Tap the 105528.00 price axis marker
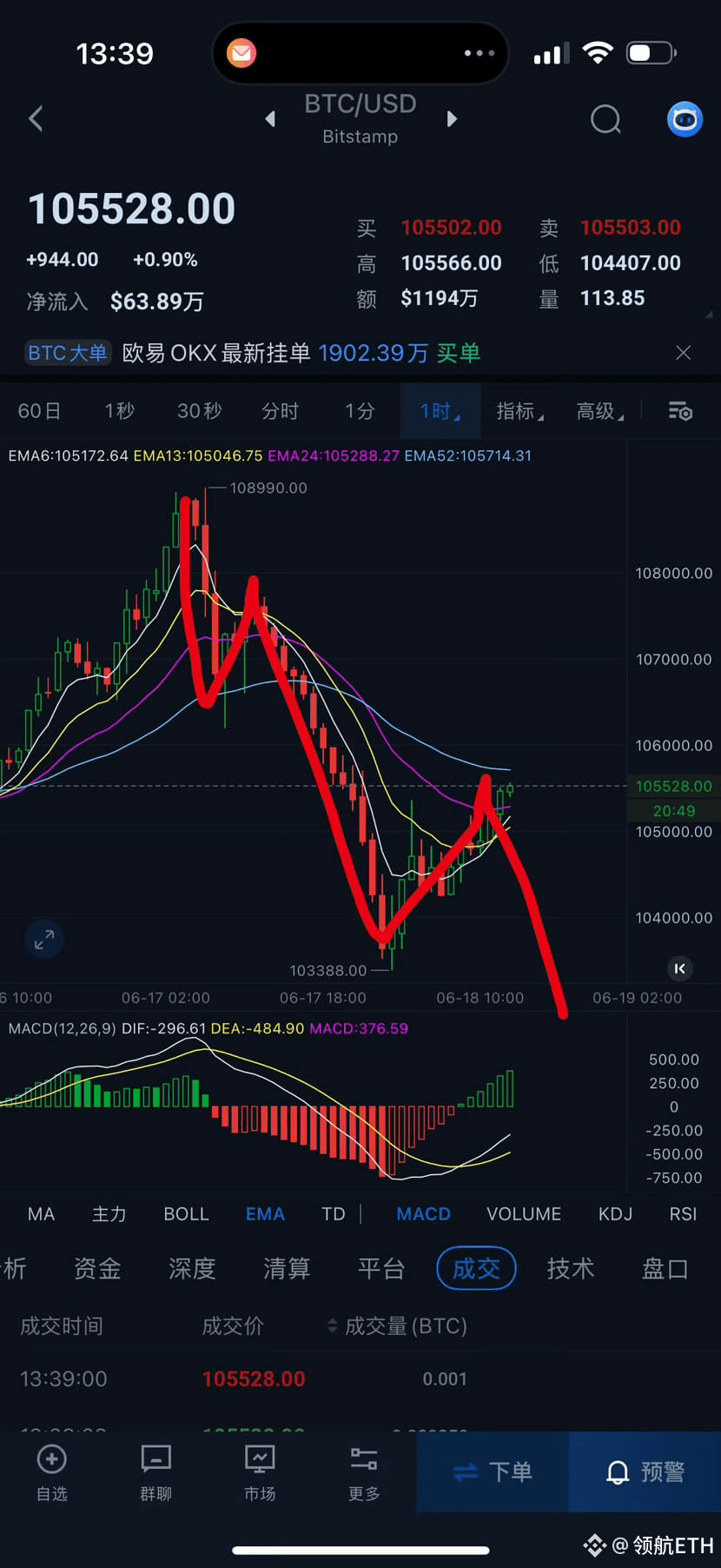The image size is (721, 1568). [673, 787]
